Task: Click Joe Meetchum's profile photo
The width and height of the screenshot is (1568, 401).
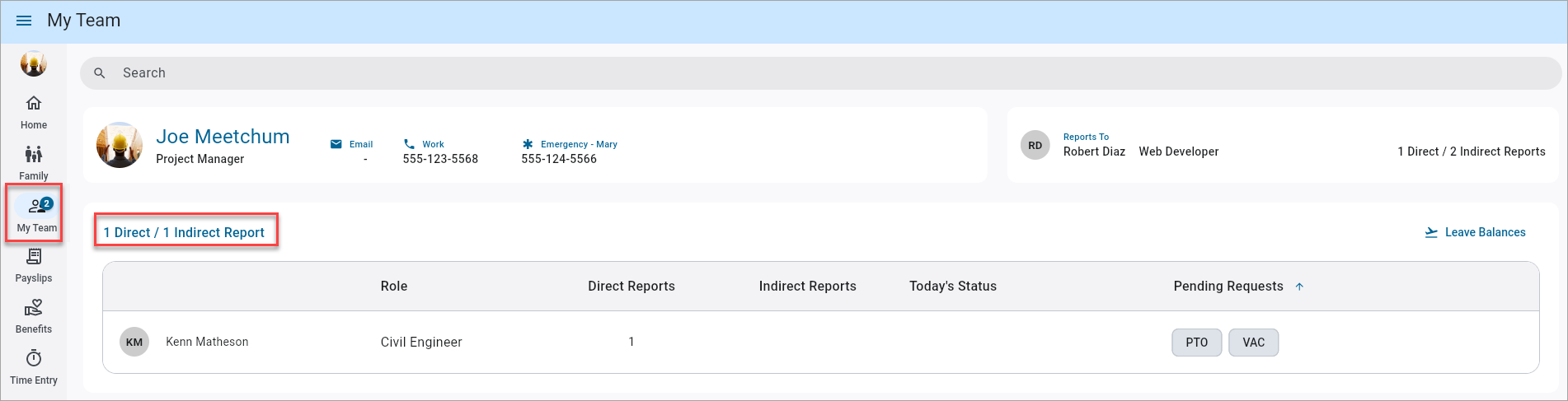Action: [120, 145]
